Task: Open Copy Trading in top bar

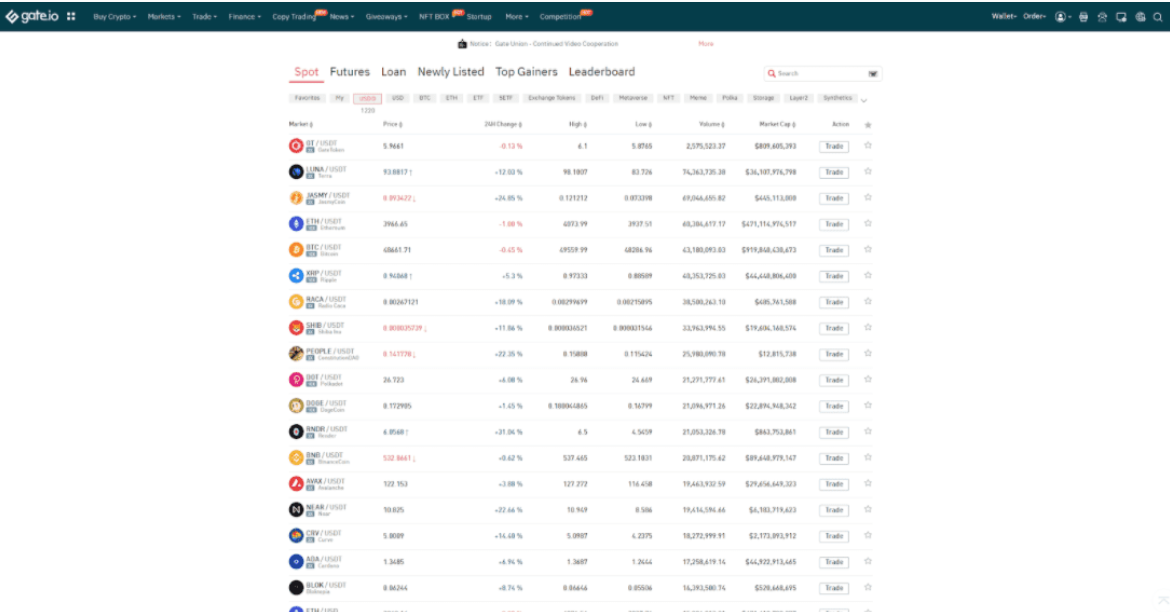Action: [x=294, y=16]
